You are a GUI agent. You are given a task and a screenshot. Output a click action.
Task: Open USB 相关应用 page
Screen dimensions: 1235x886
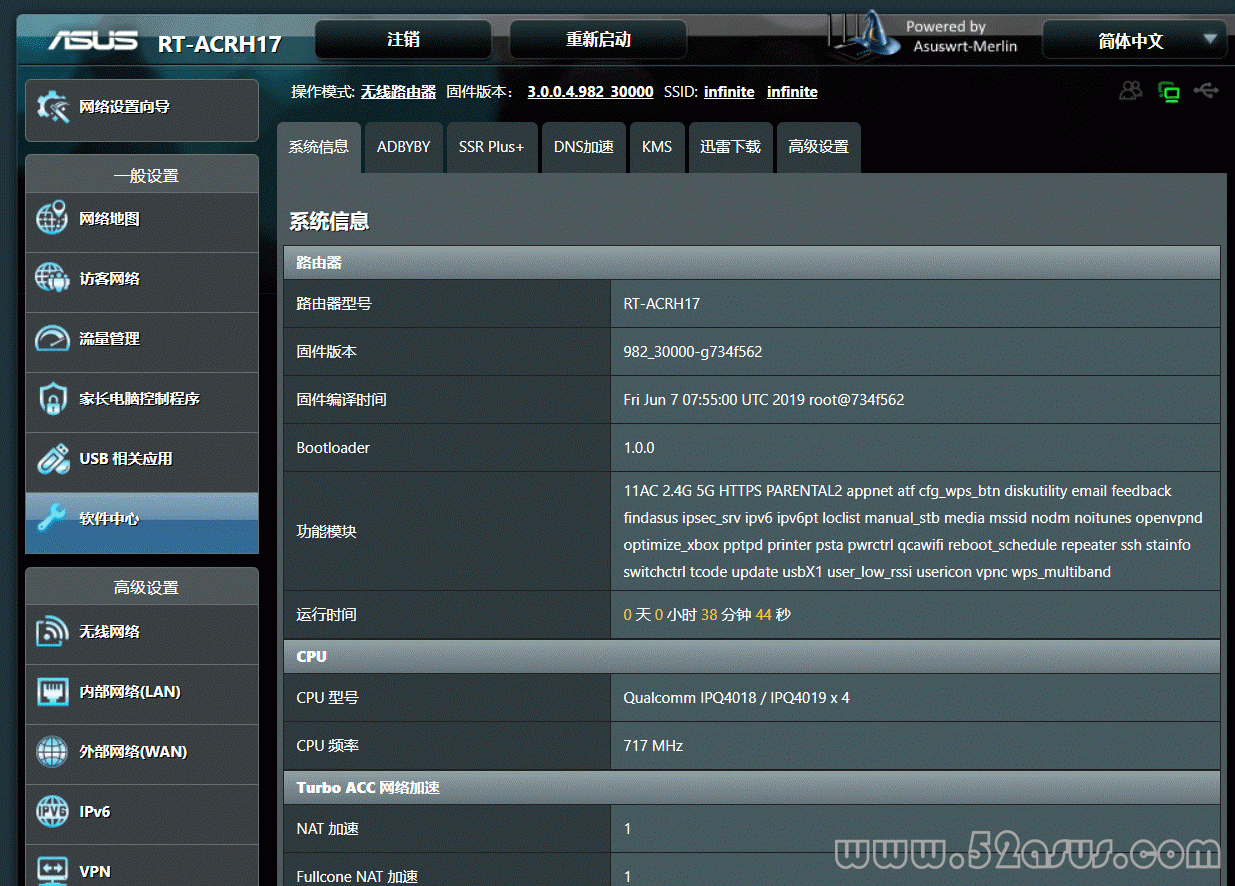(142, 462)
